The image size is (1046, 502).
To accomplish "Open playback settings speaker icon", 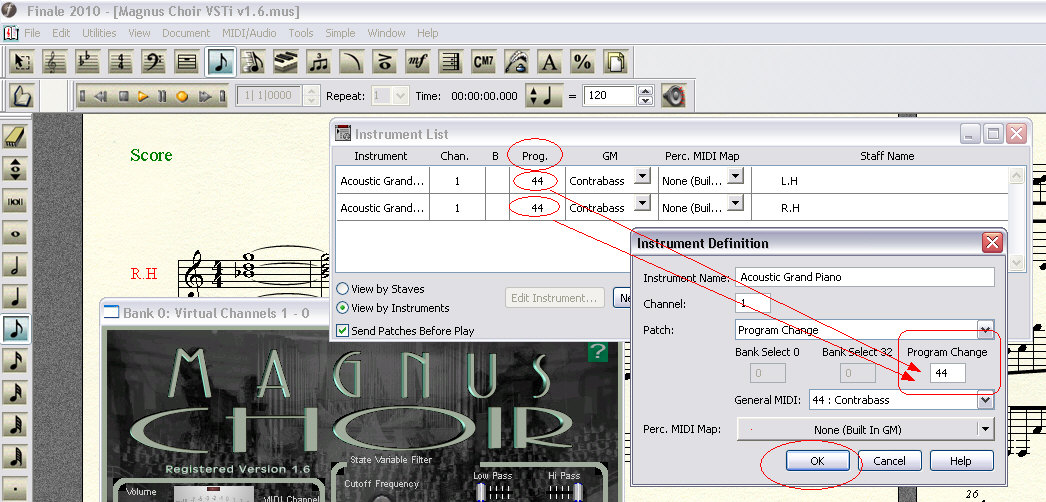I will coord(674,96).
